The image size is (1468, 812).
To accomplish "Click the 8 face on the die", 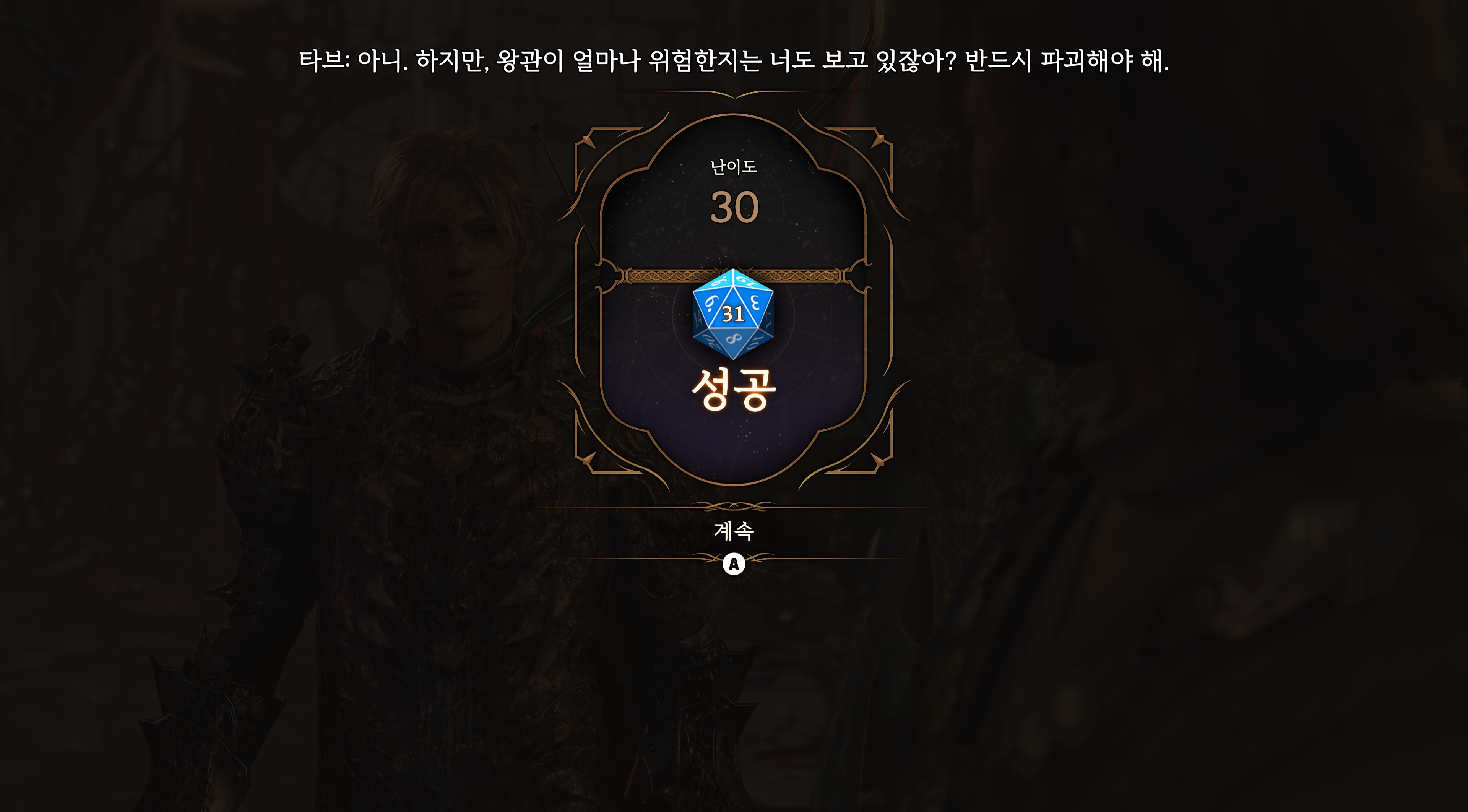I will 734,339.
